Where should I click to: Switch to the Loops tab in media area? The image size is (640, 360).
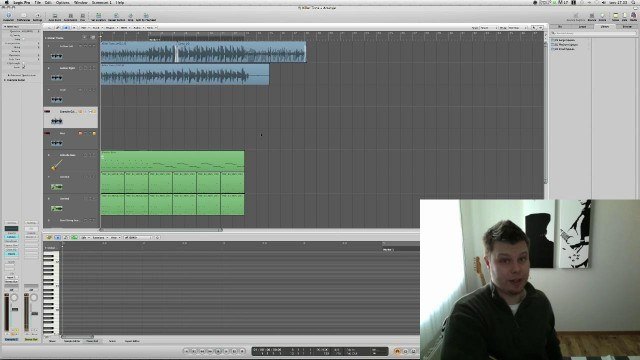[582, 27]
